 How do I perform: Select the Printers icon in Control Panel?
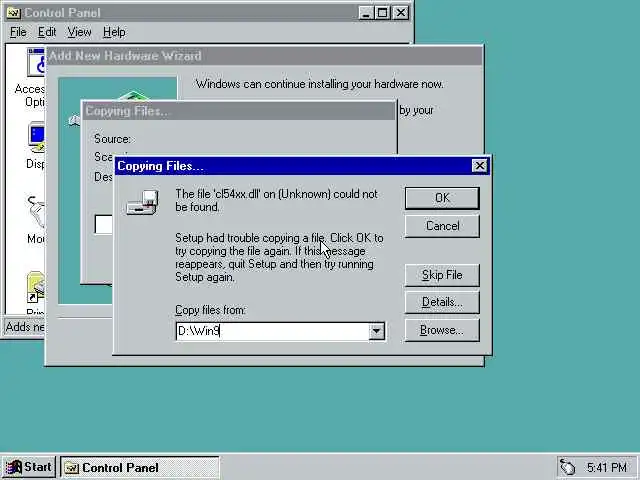pyautogui.click(x=36, y=289)
